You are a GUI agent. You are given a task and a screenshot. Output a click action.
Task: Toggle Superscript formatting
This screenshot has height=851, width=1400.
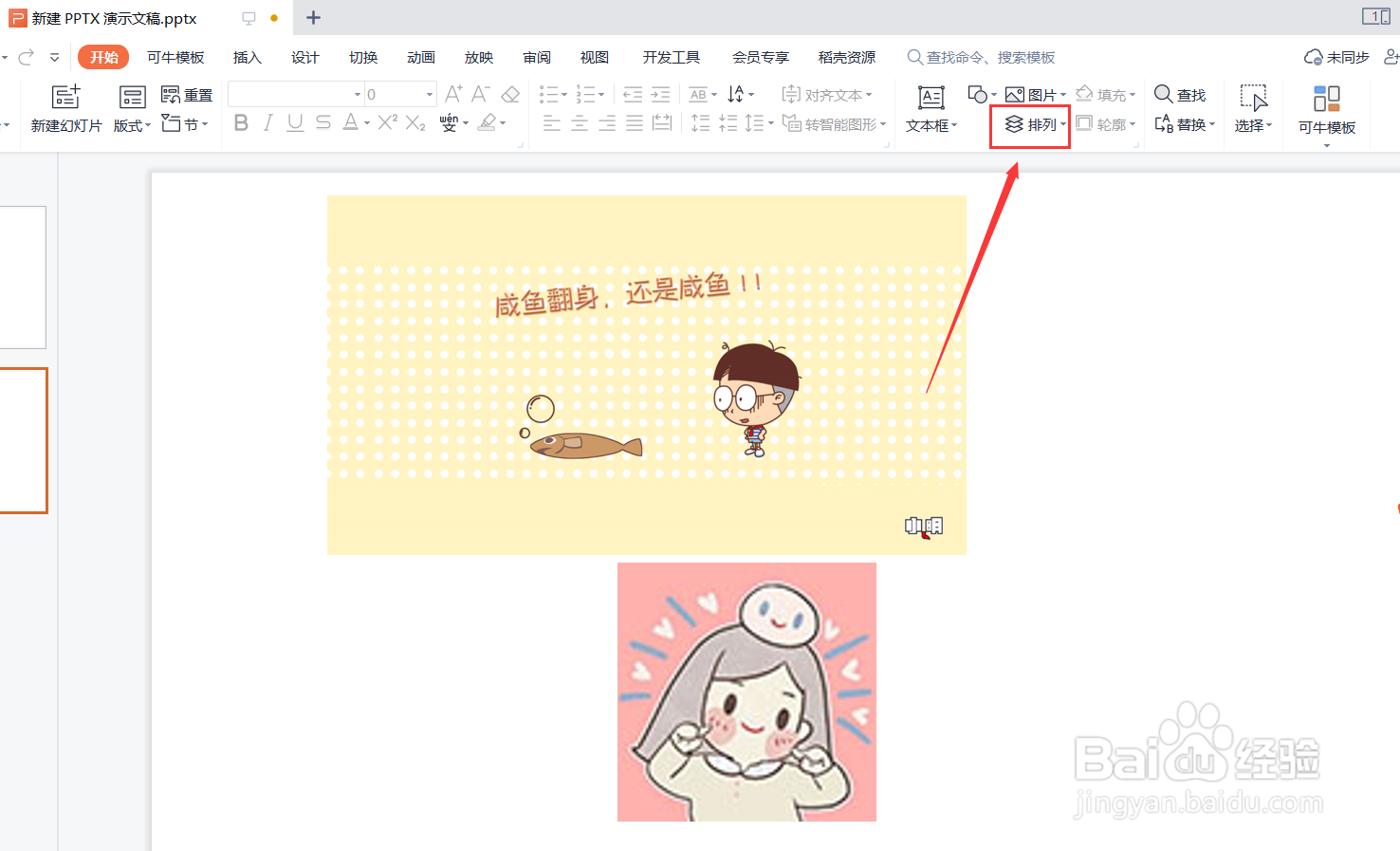[x=387, y=122]
